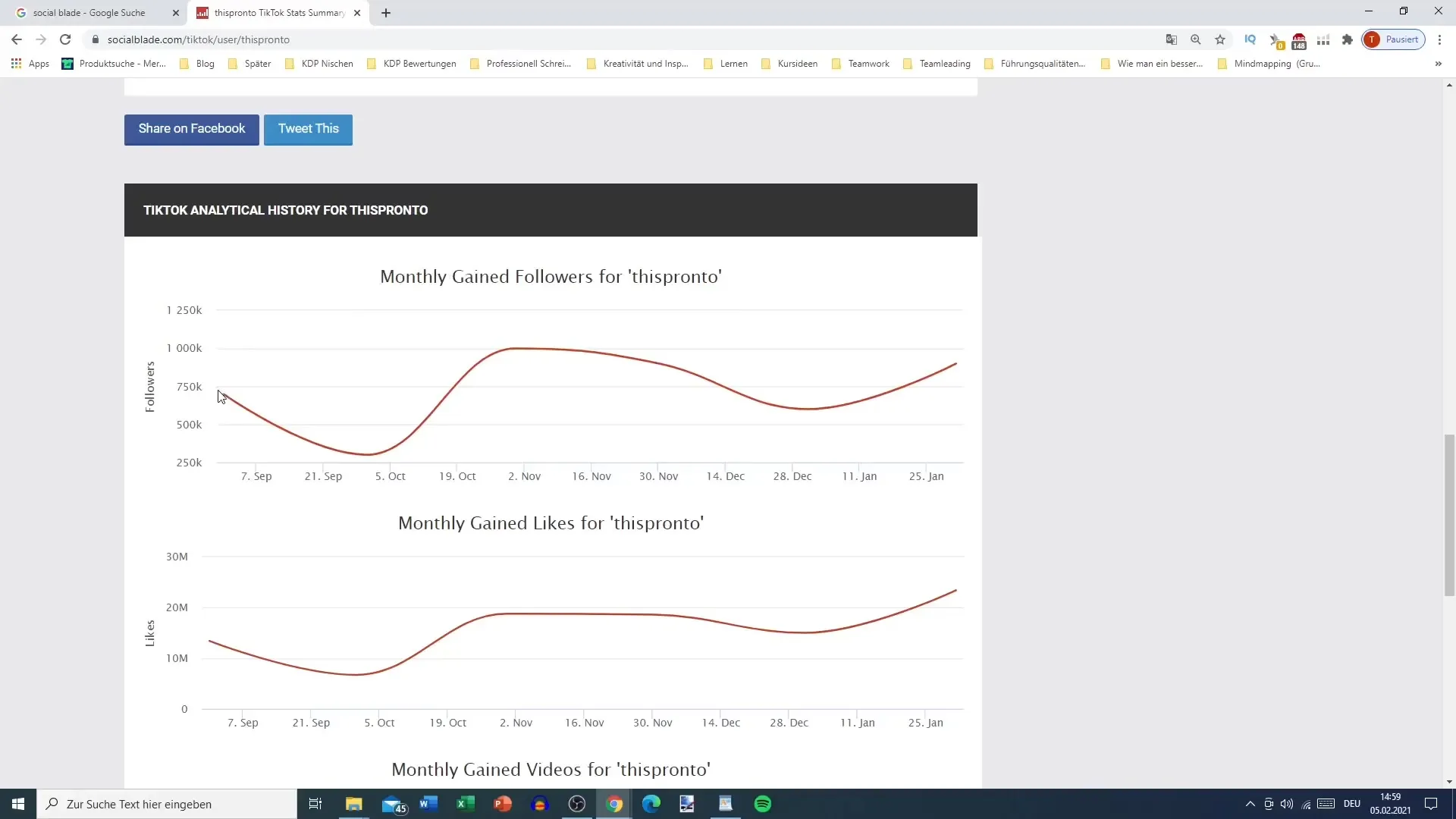Open Mindmapping (Gru... bookmark folder

pos(1269,64)
